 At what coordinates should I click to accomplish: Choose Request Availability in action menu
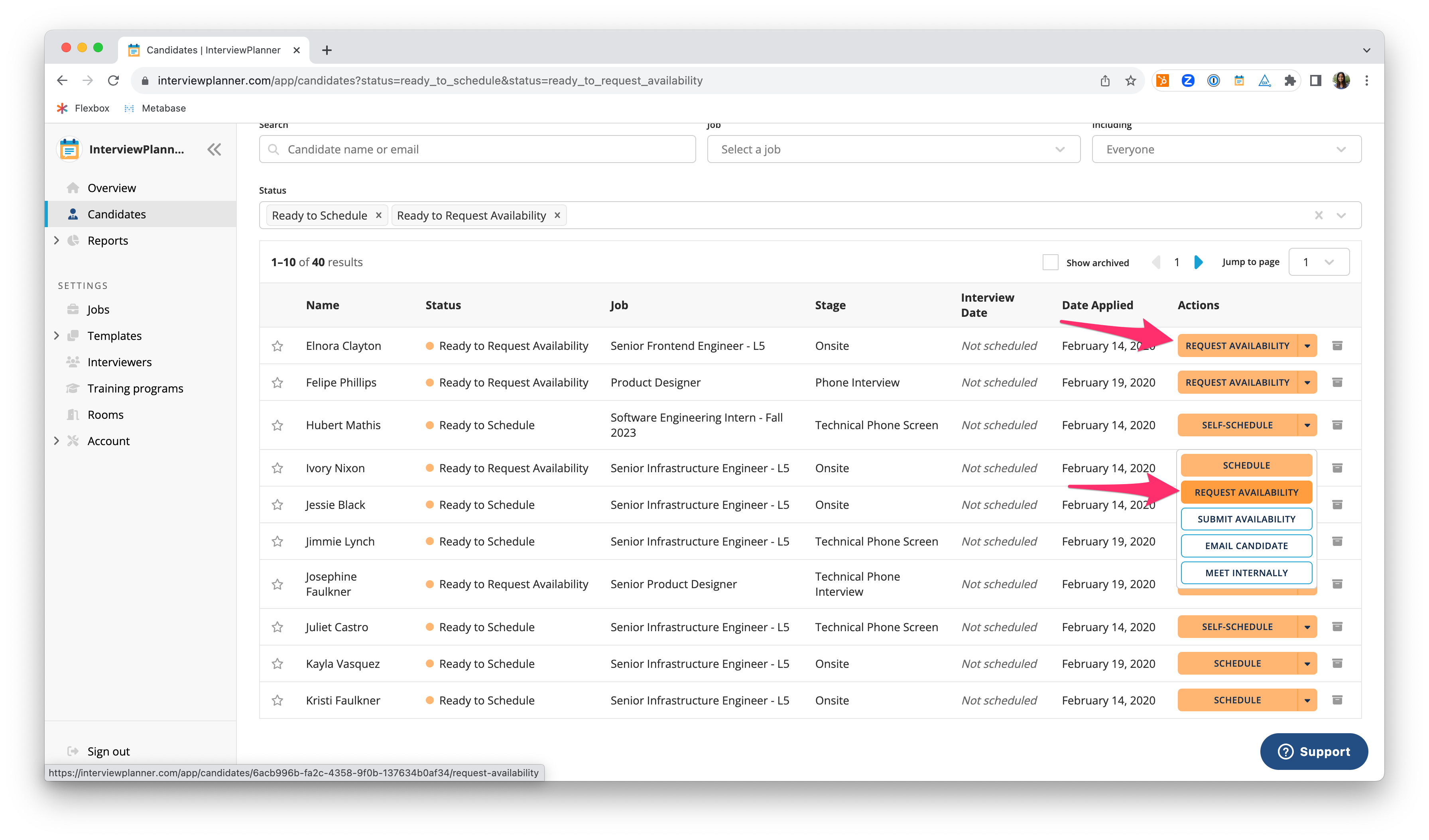[1246, 493]
